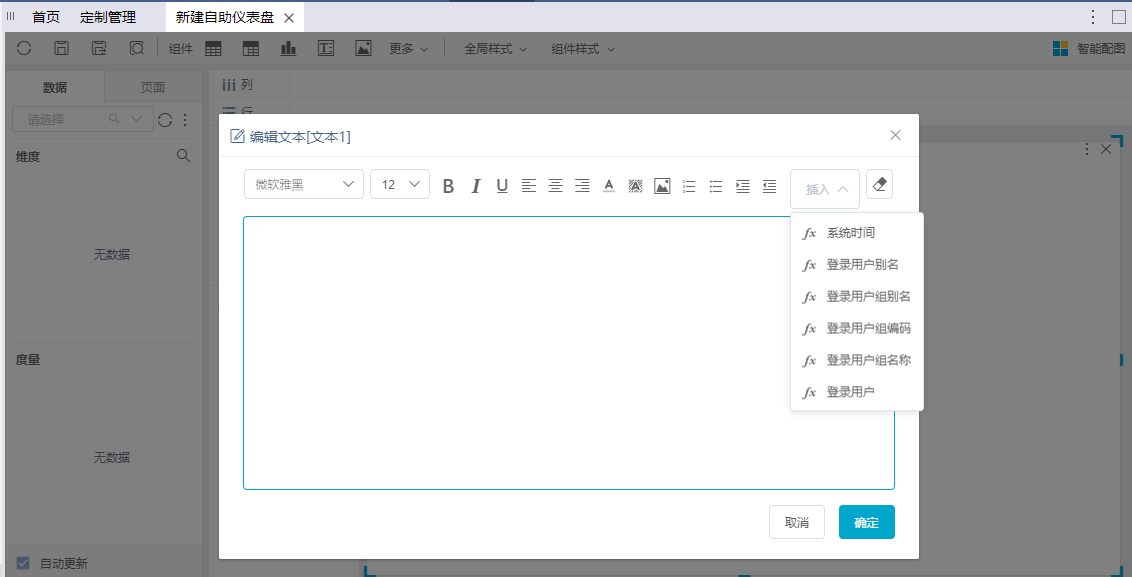
Task: Click the 智能配图 button
Action: (x=1089, y=48)
